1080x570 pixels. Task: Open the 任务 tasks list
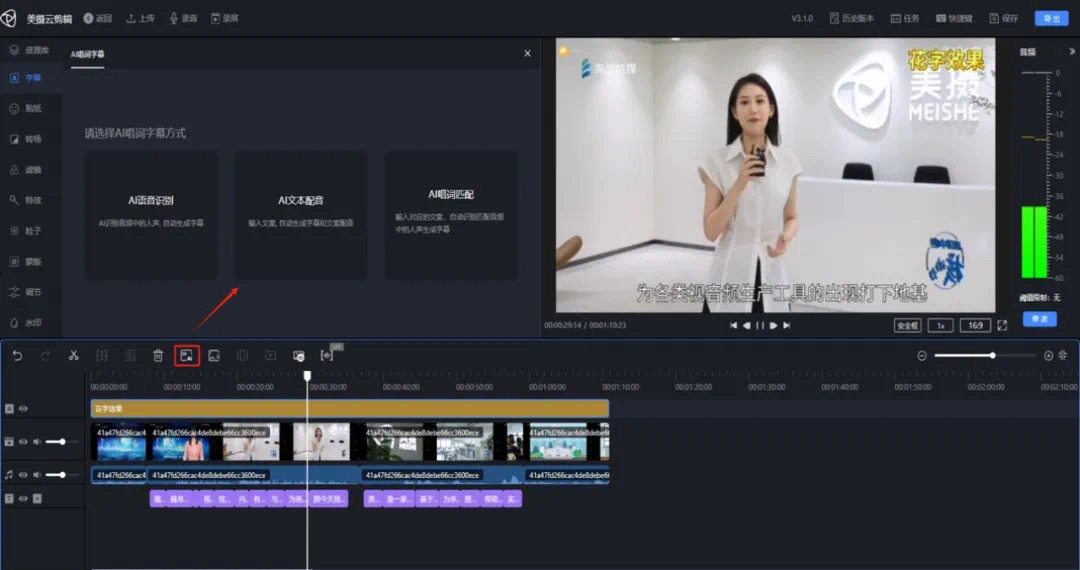(x=905, y=19)
